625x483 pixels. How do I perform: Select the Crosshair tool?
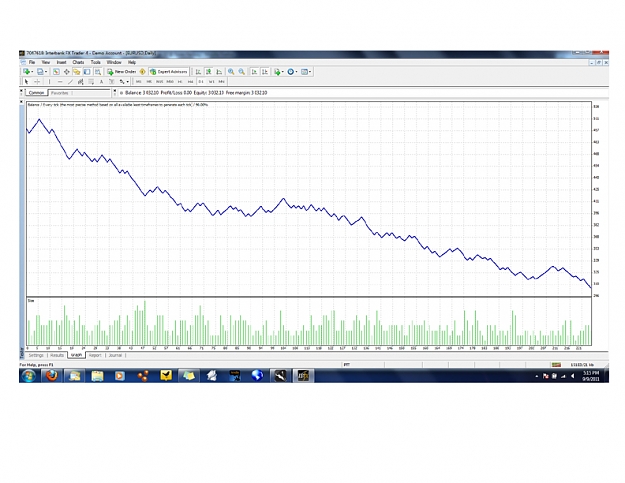[x=37, y=82]
